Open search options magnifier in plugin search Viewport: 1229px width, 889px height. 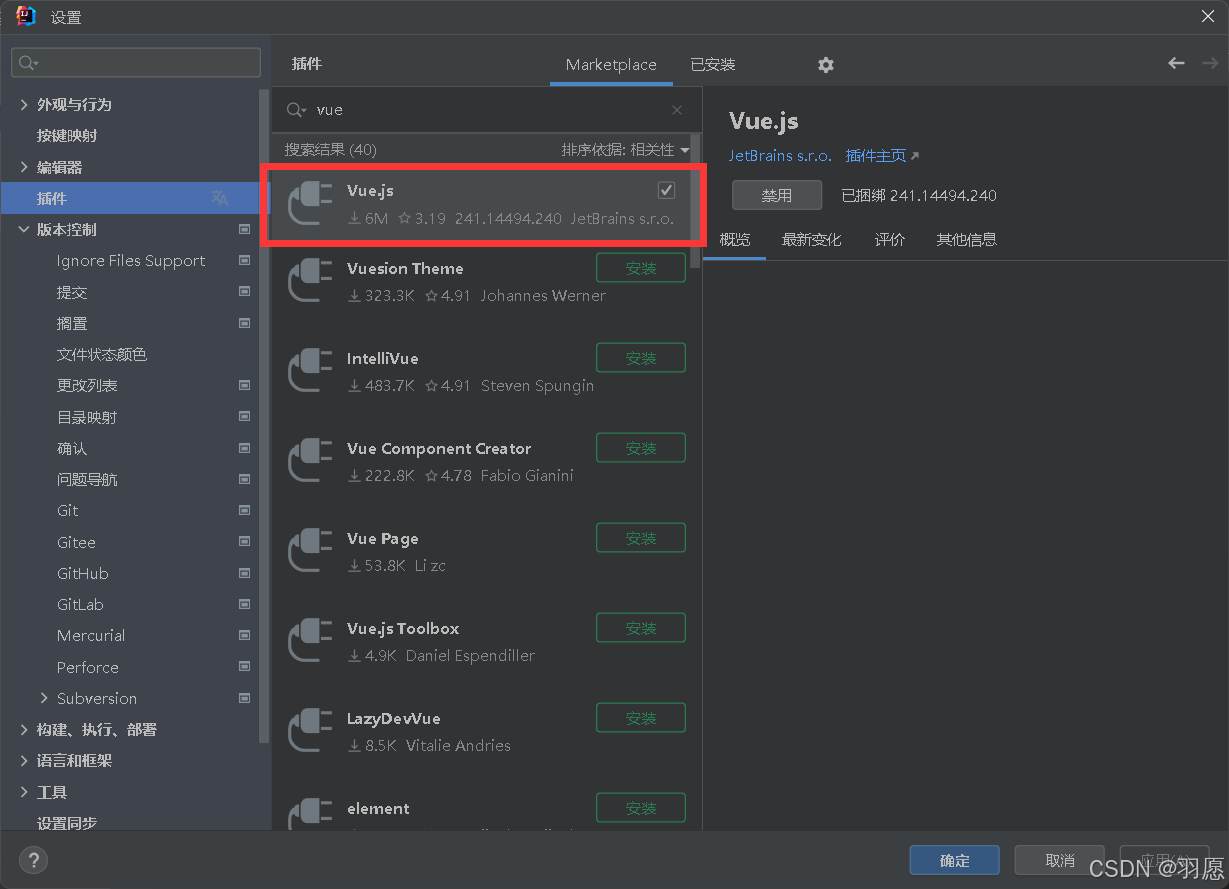point(296,110)
